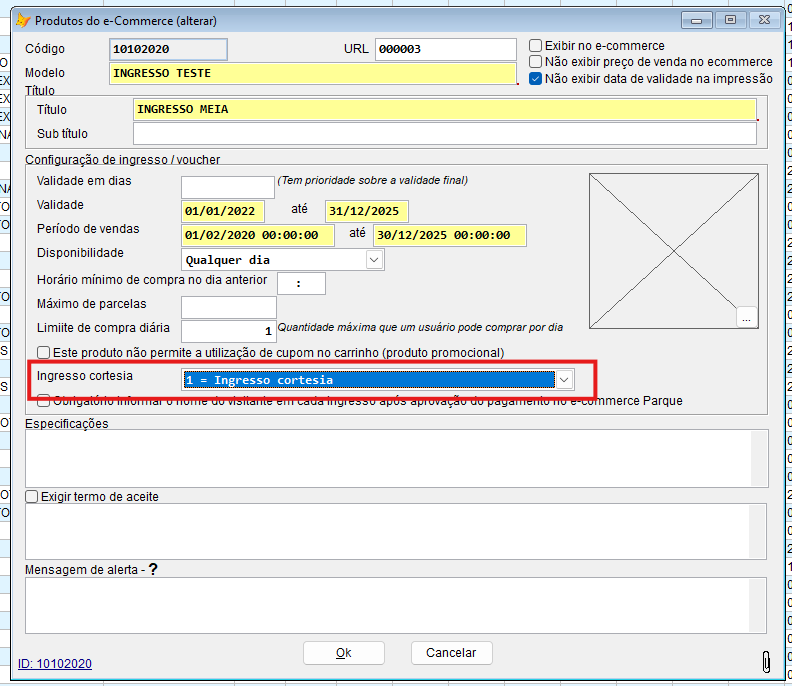The width and height of the screenshot is (792, 686).
Task: Toggle Não exibir preço de venda checkbox
Action: pos(535,62)
